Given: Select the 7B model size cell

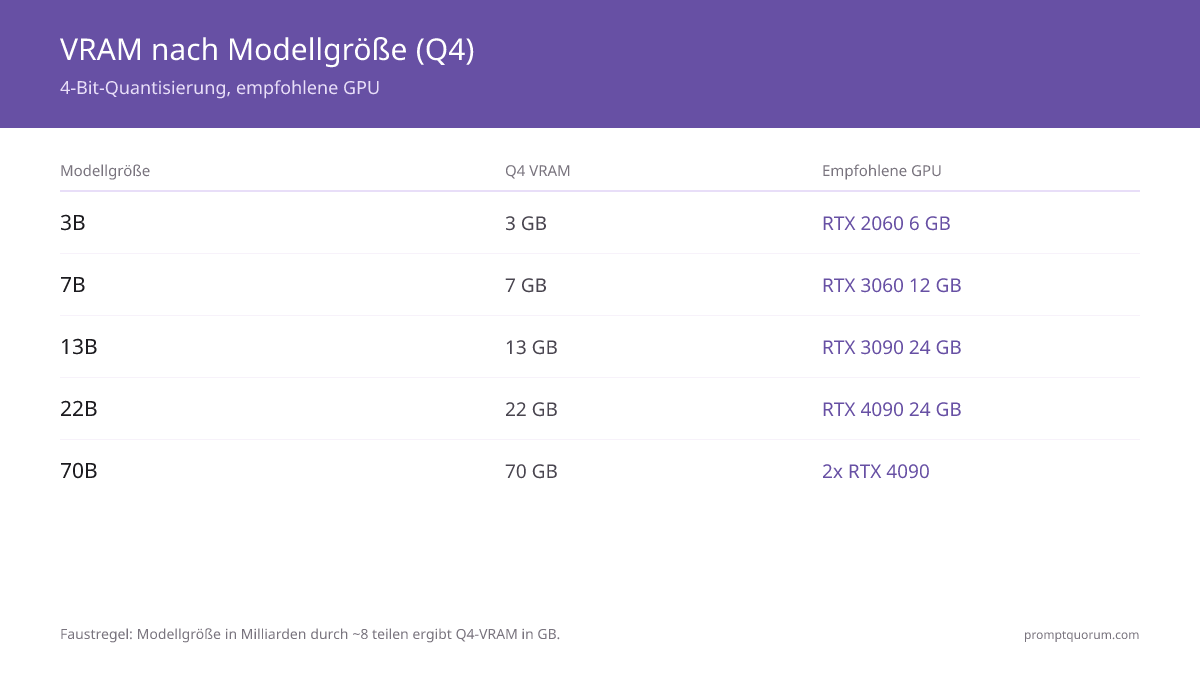Looking at the screenshot, I should [x=73, y=285].
